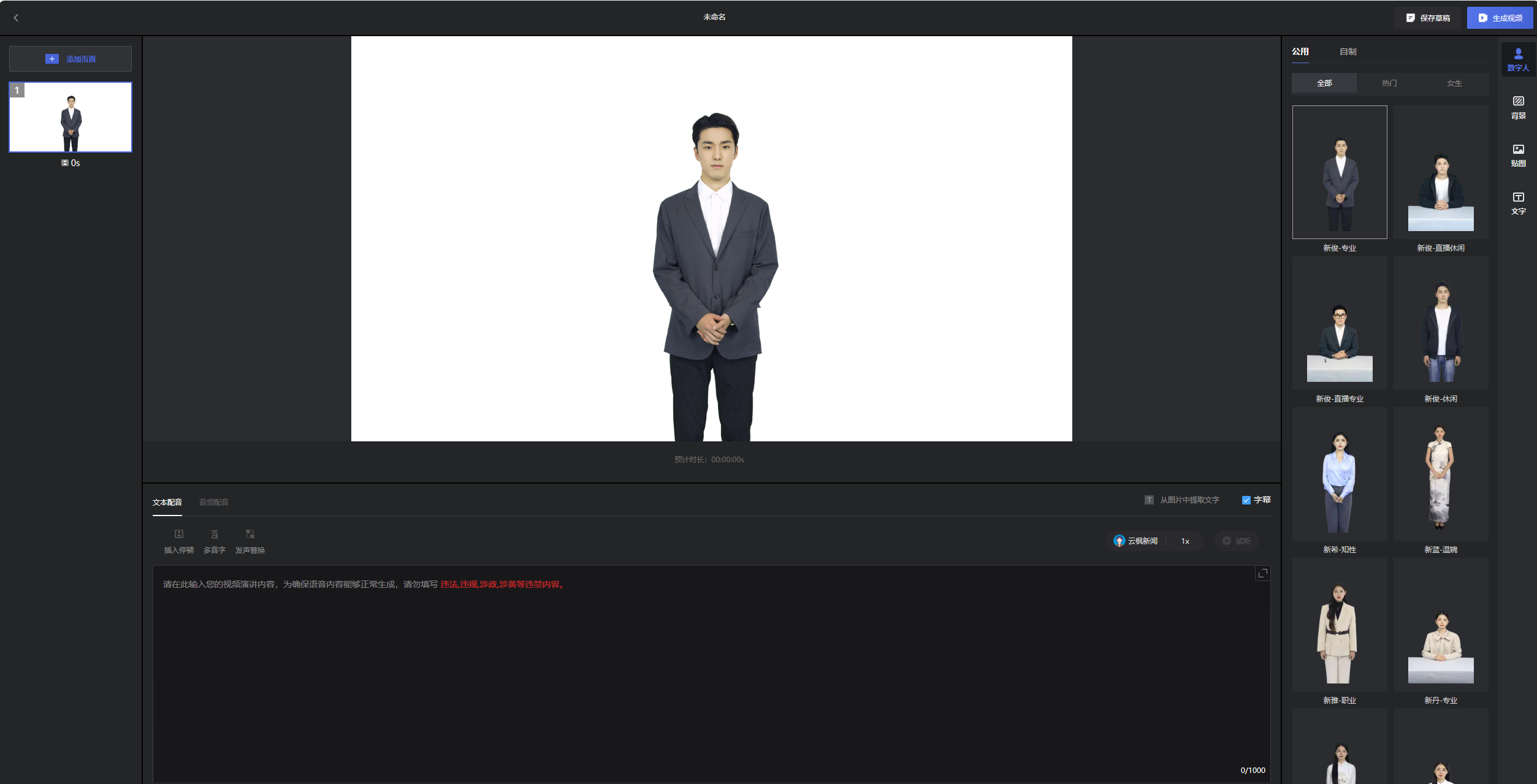Open the 背景 background panel

click(1518, 107)
